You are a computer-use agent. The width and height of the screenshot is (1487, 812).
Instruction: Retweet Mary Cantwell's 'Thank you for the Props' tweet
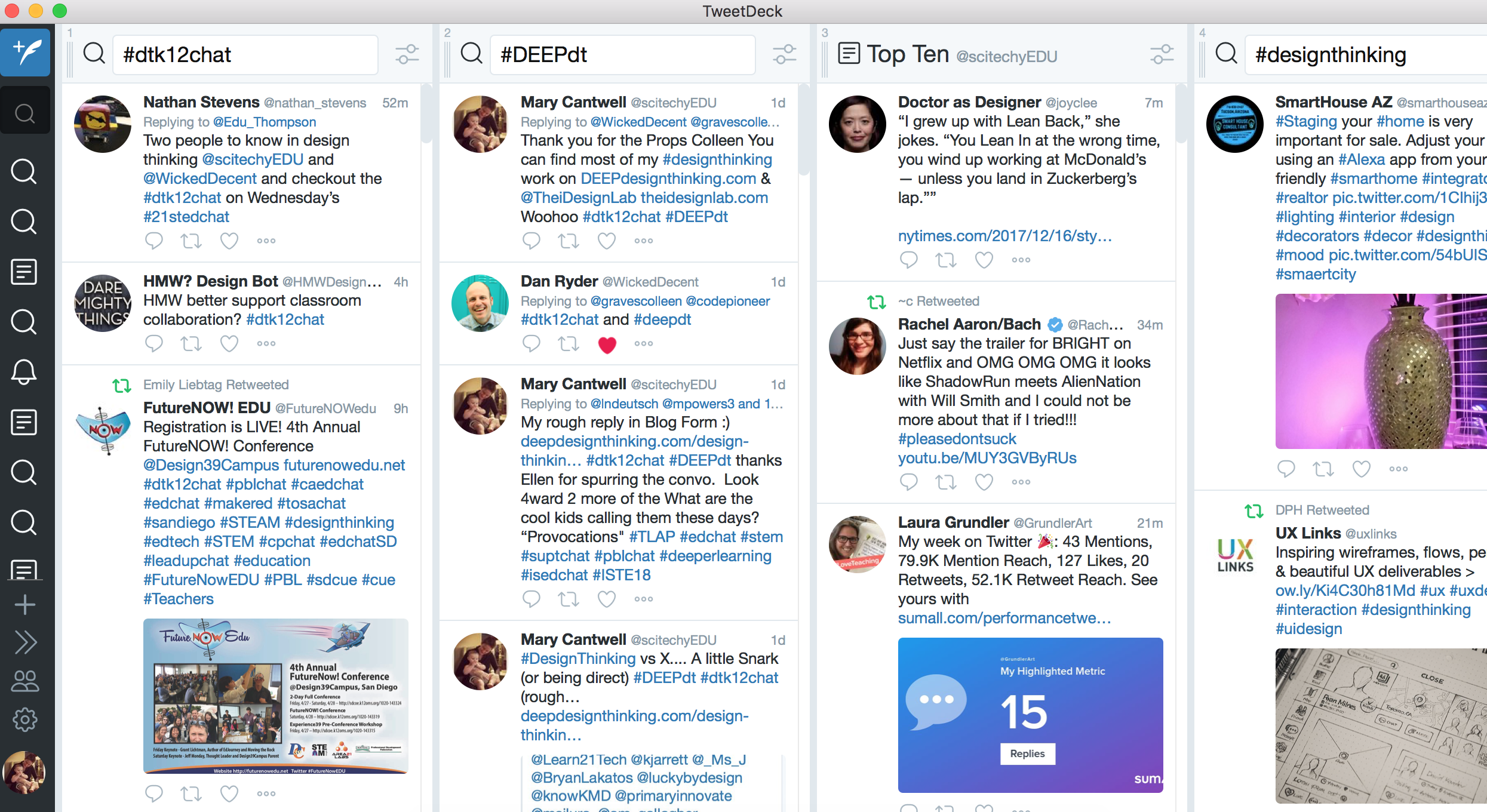(568, 241)
